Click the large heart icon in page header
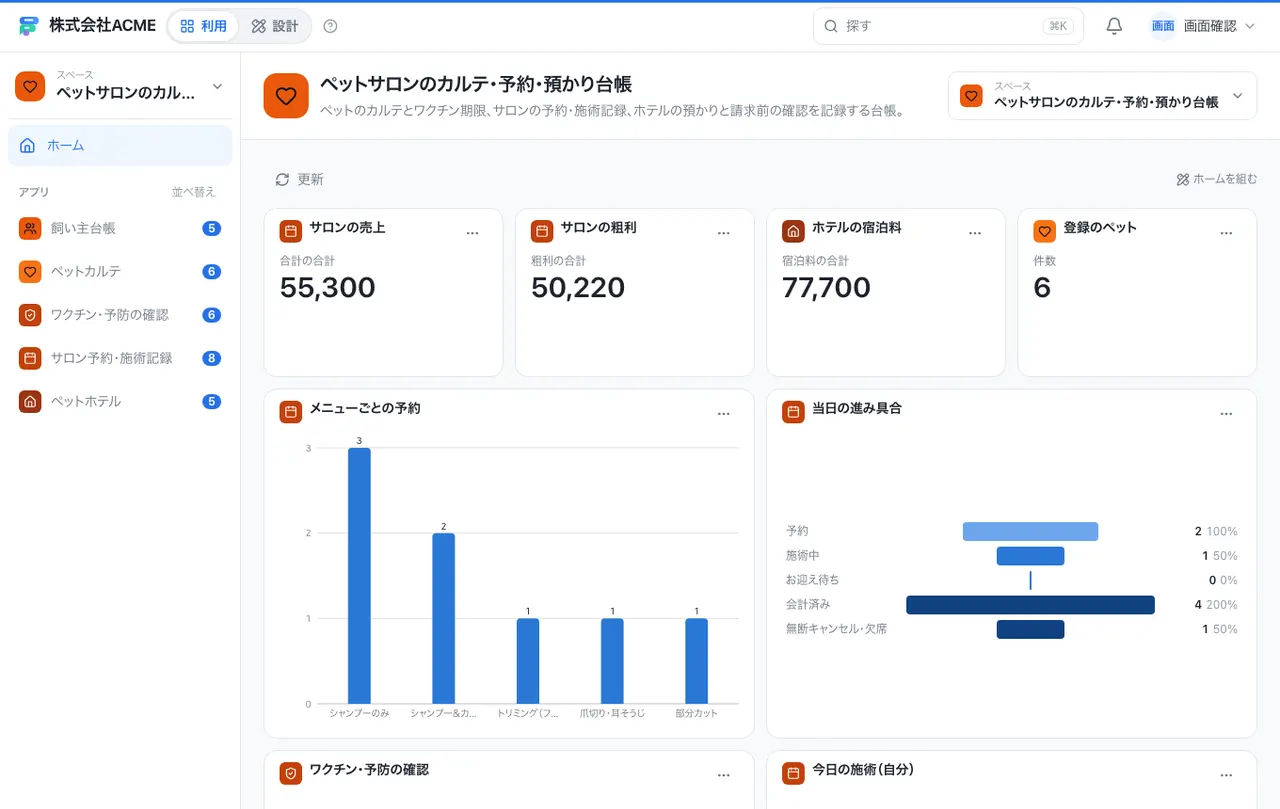Viewport: 1280px width, 809px height. (286, 96)
